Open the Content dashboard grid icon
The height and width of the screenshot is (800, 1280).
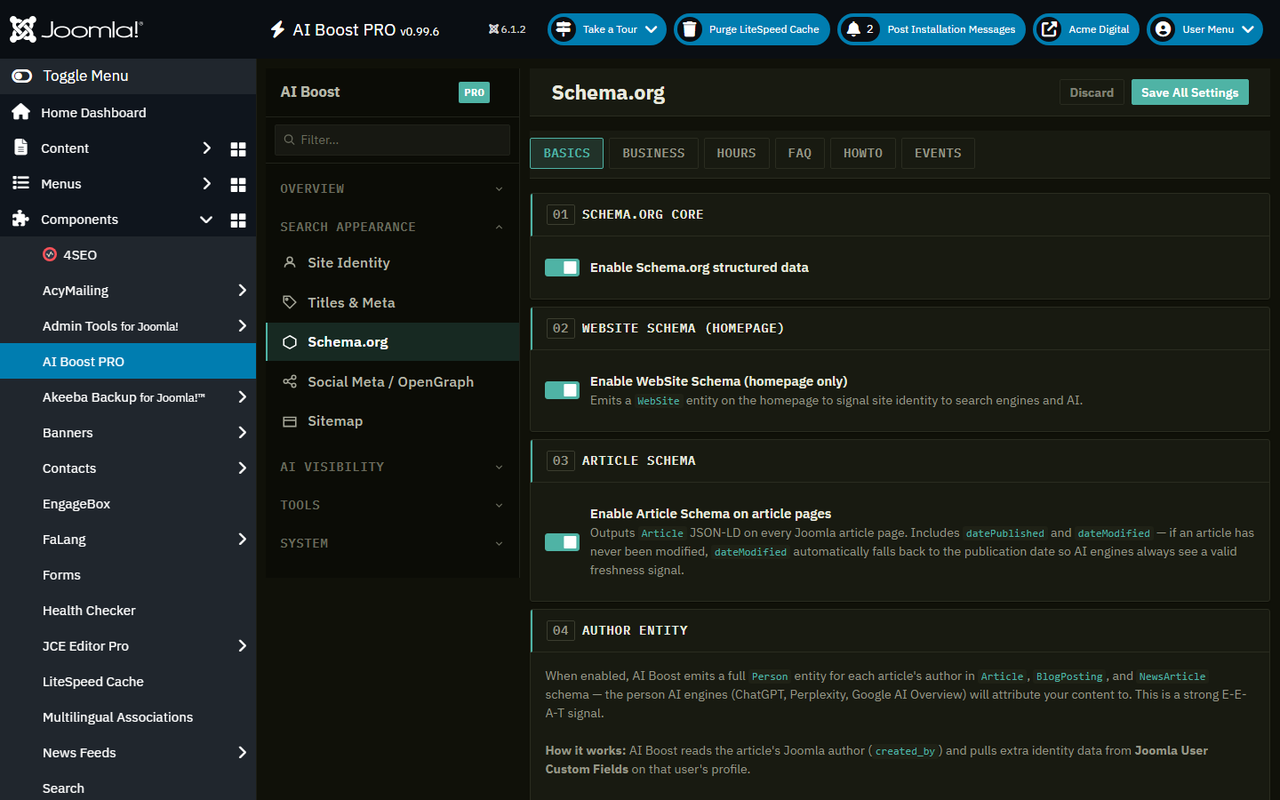238,149
